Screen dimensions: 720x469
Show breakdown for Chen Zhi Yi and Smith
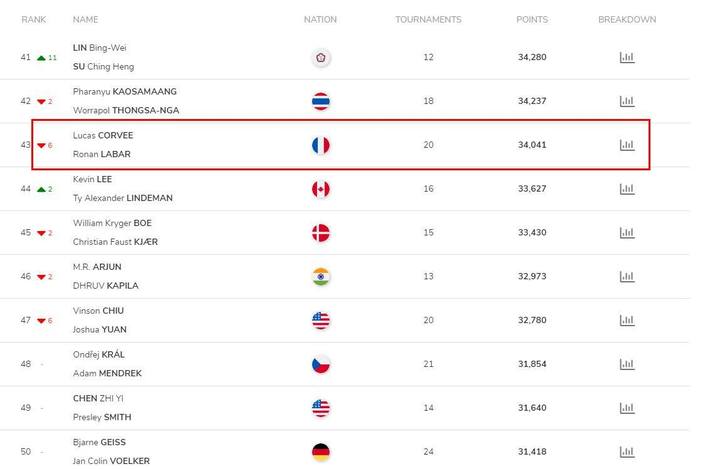click(x=627, y=408)
